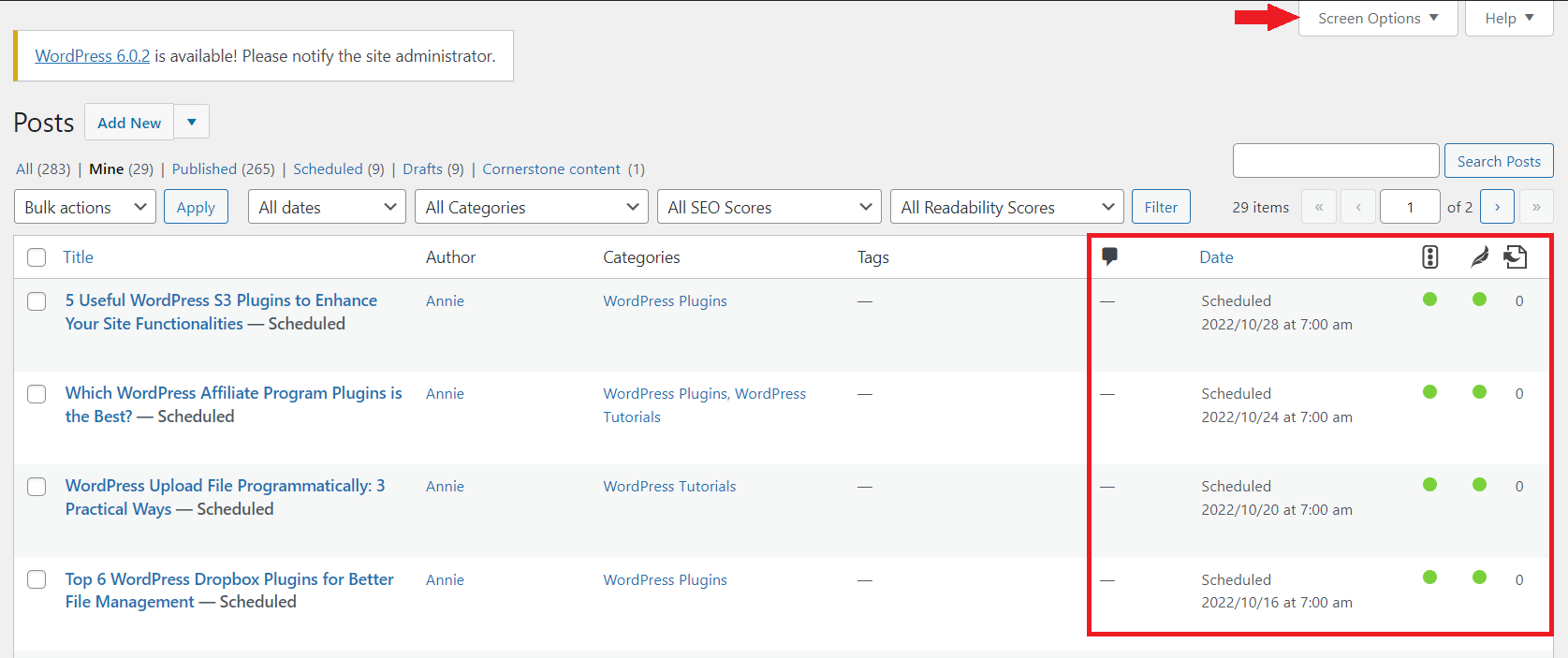Viewport: 1568px width, 658px height.
Task: Check the WordPress Upload File Programmatically post
Action: (37, 487)
